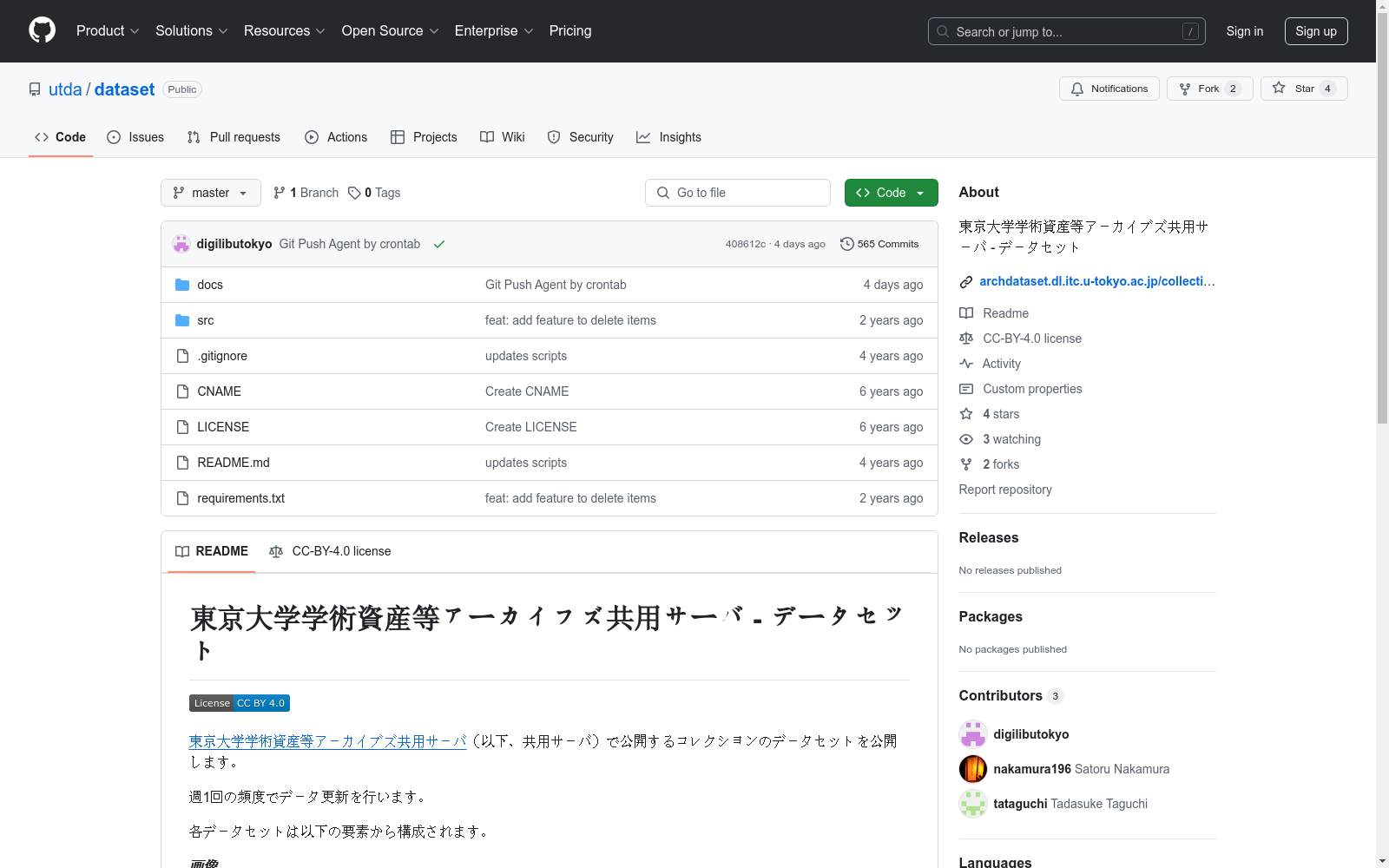Screen dimensions: 1389x868
Task: Focus the Search or jump to field
Action: [1067, 31]
